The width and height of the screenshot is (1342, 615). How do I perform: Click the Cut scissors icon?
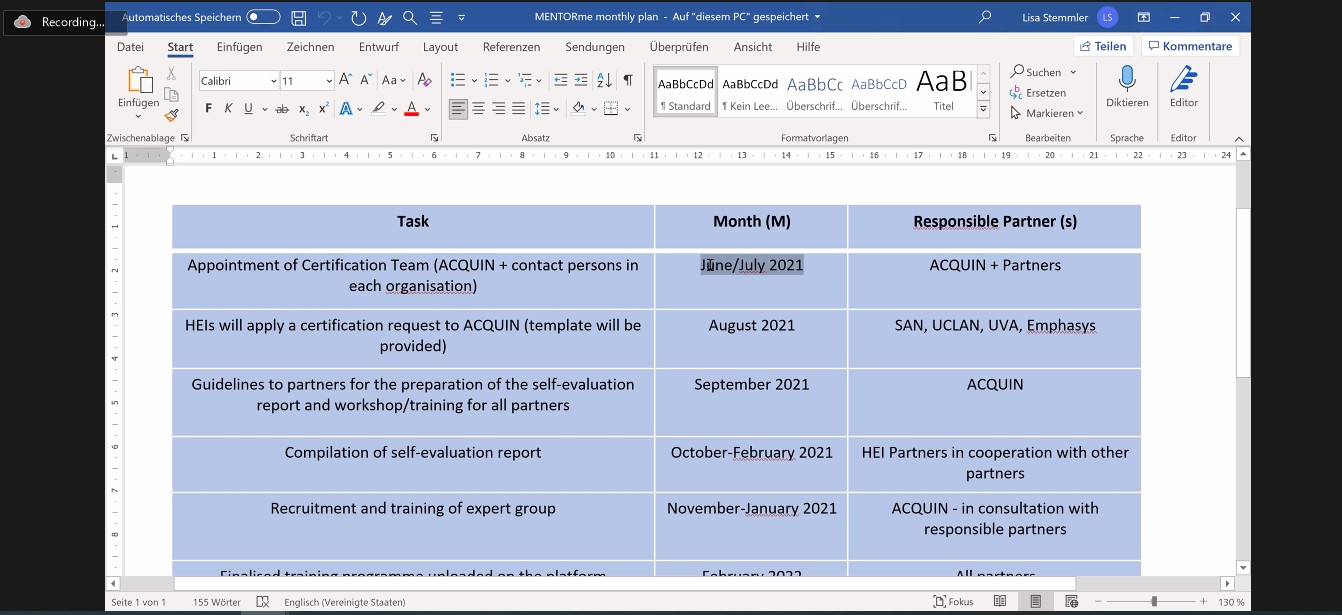pyautogui.click(x=171, y=73)
